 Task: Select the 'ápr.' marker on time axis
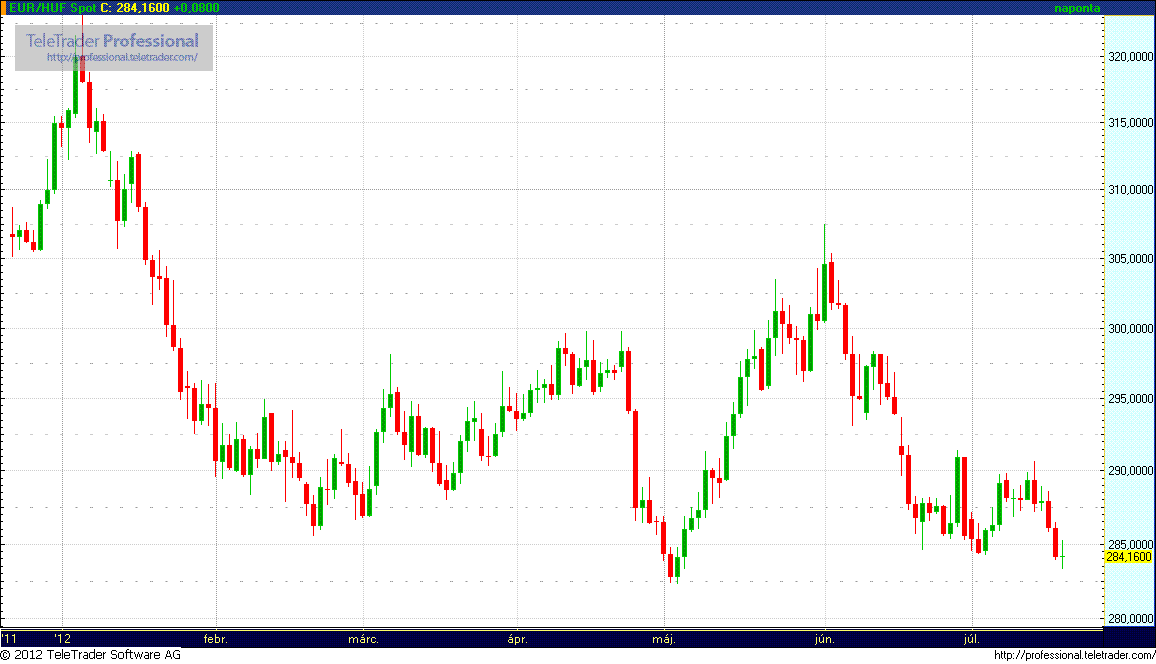tap(517, 637)
